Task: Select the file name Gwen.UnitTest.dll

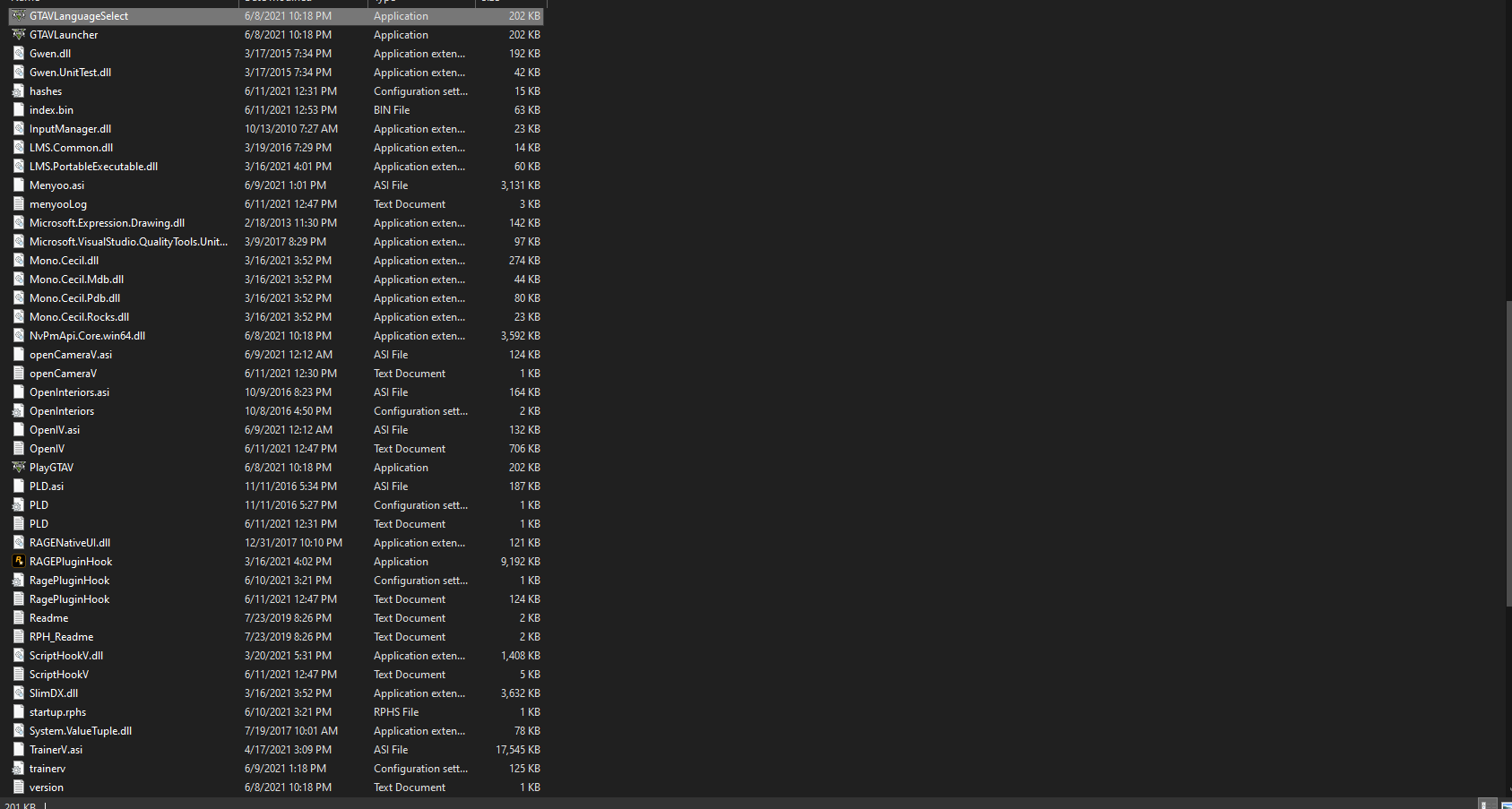Action: (x=70, y=73)
